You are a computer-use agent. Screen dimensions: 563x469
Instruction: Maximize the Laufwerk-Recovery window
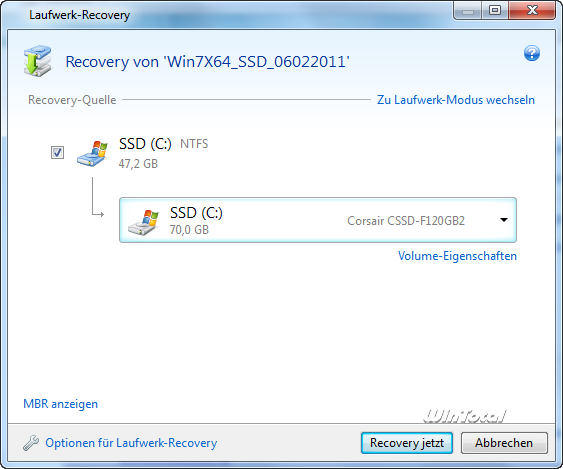pyautogui.click(x=495, y=10)
